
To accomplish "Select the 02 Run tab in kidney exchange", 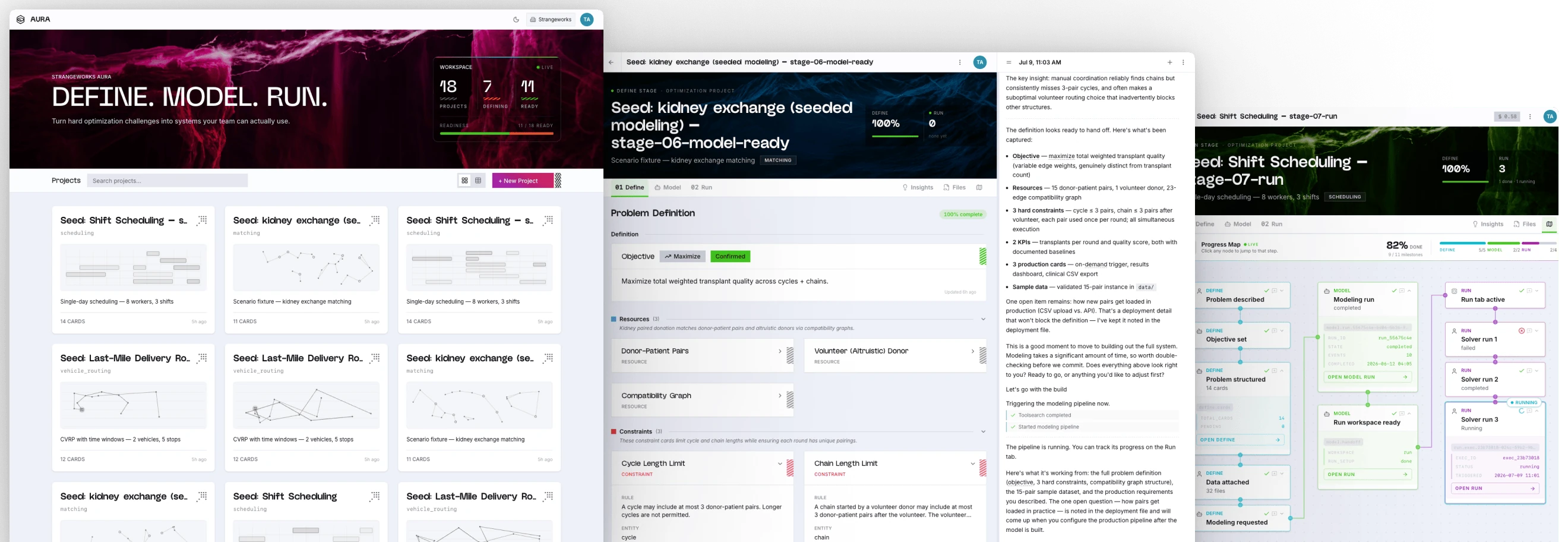I will 701,188.
